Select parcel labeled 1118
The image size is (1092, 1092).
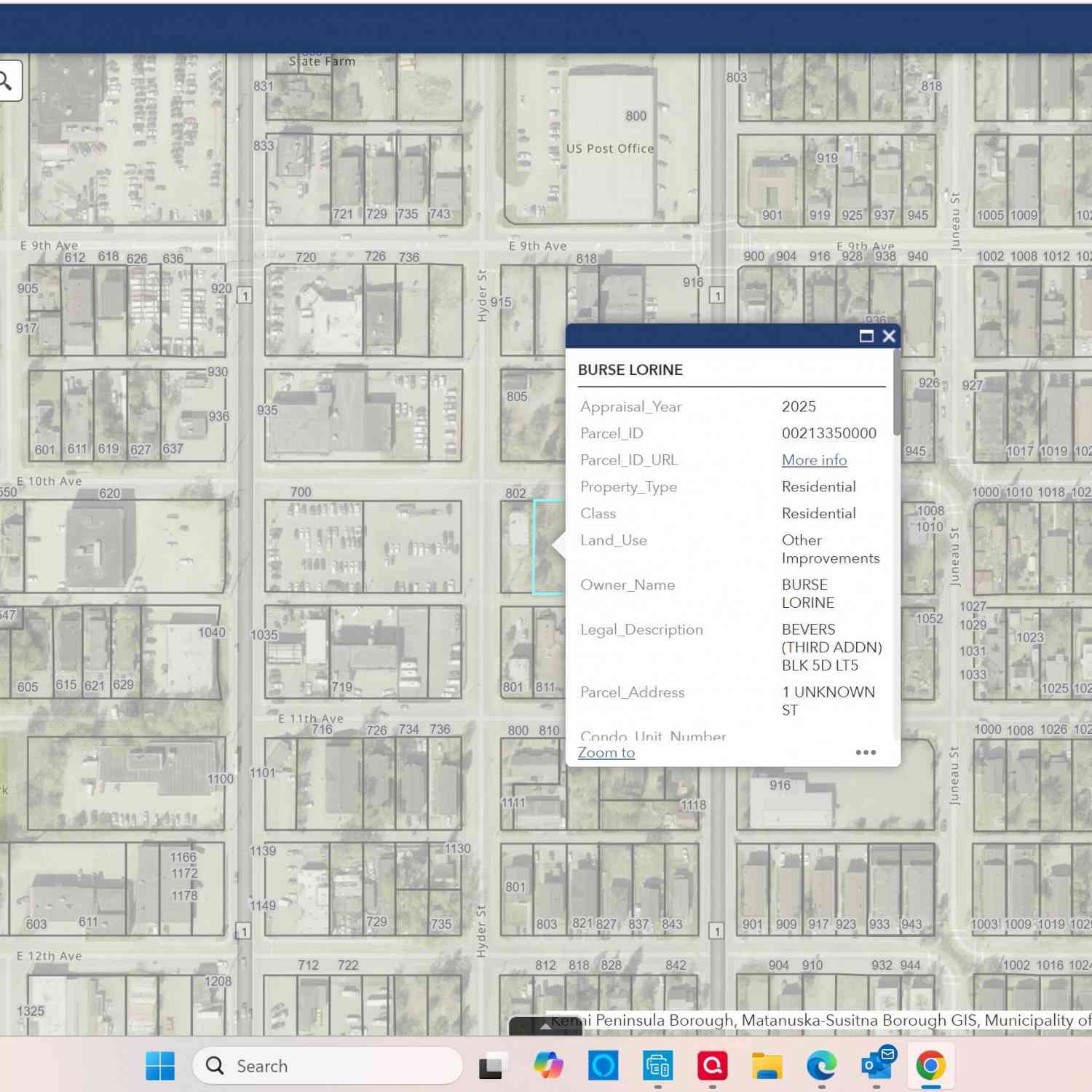point(693,805)
